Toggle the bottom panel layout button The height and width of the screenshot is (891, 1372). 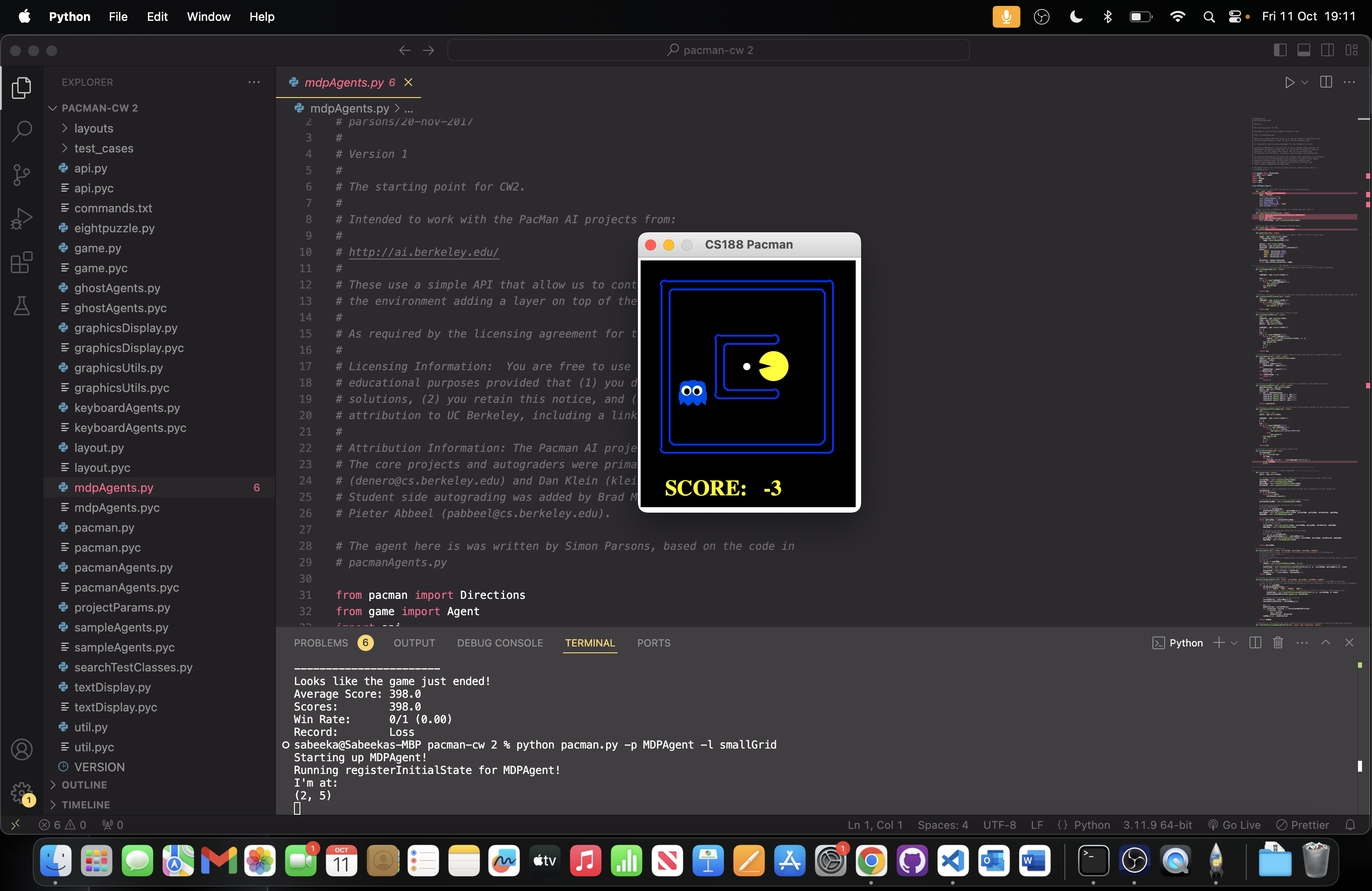pyautogui.click(x=1303, y=51)
